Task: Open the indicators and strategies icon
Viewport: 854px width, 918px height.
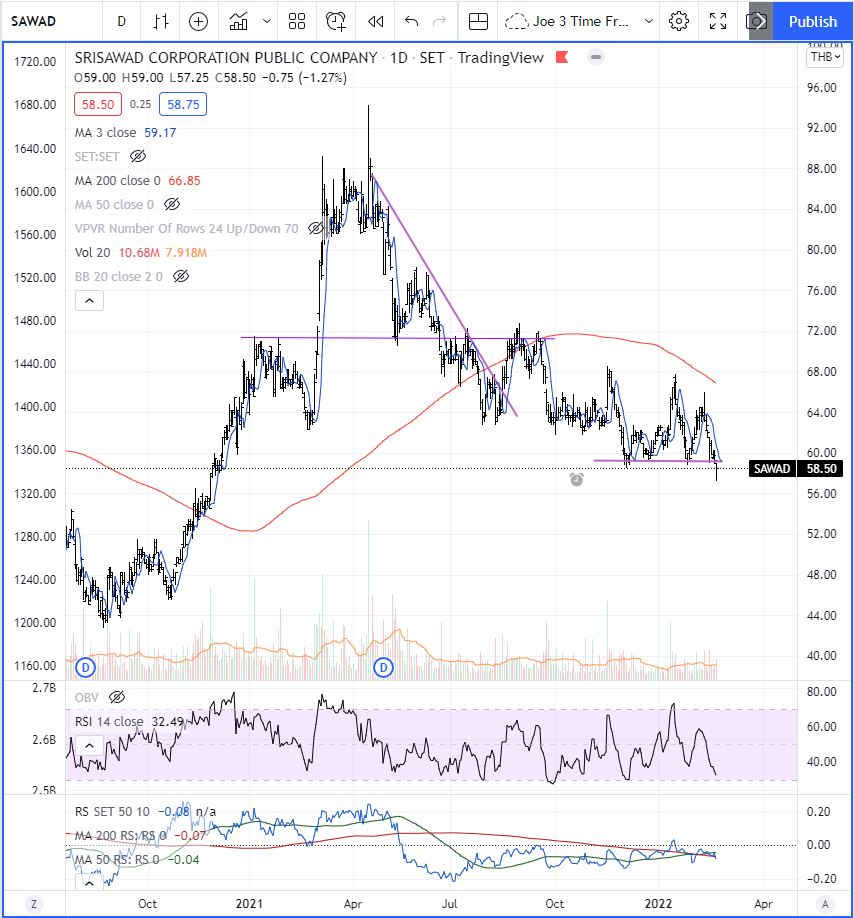Action: coord(238,22)
